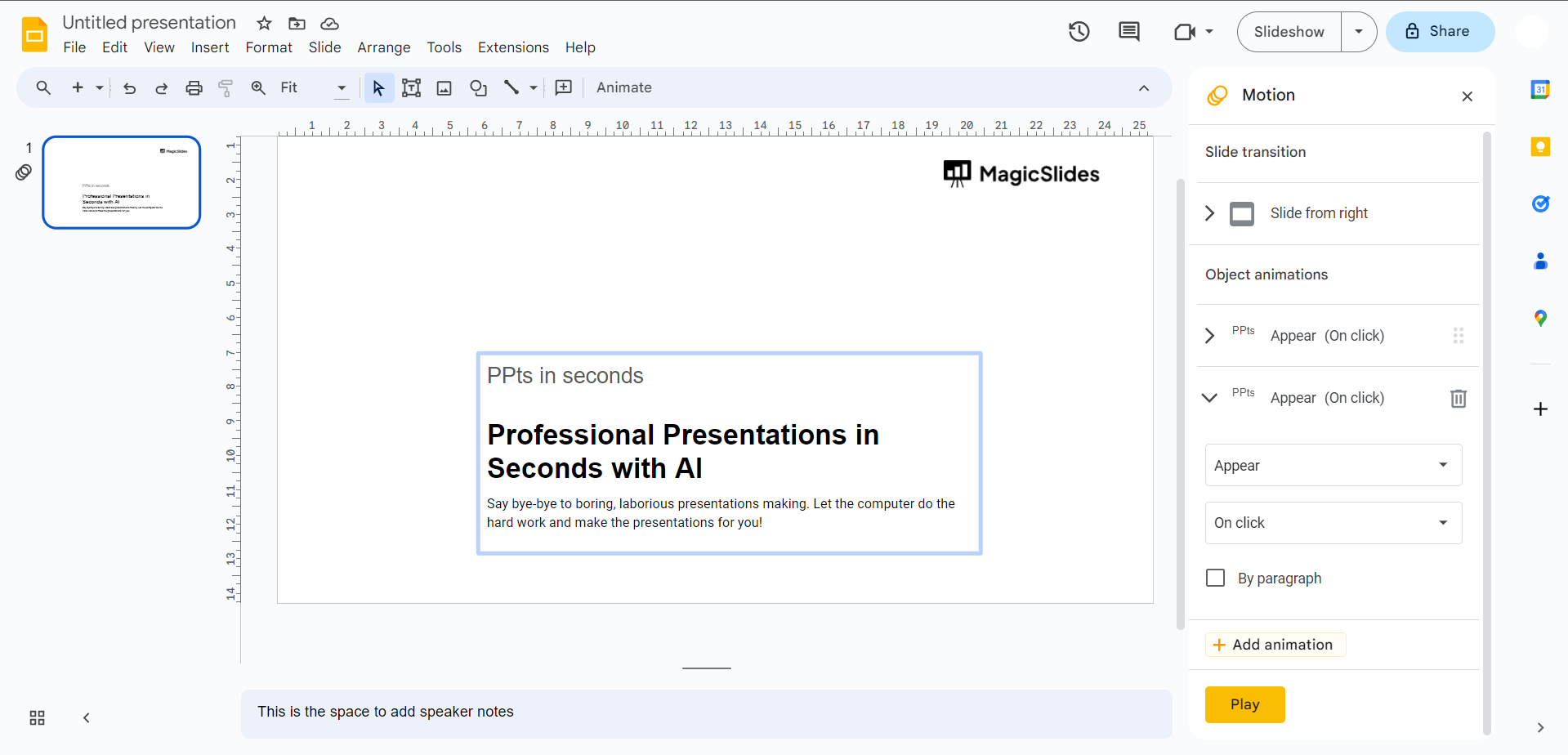Hide the menus with collapse arrow

pyautogui.click(x=1144, y=87)
